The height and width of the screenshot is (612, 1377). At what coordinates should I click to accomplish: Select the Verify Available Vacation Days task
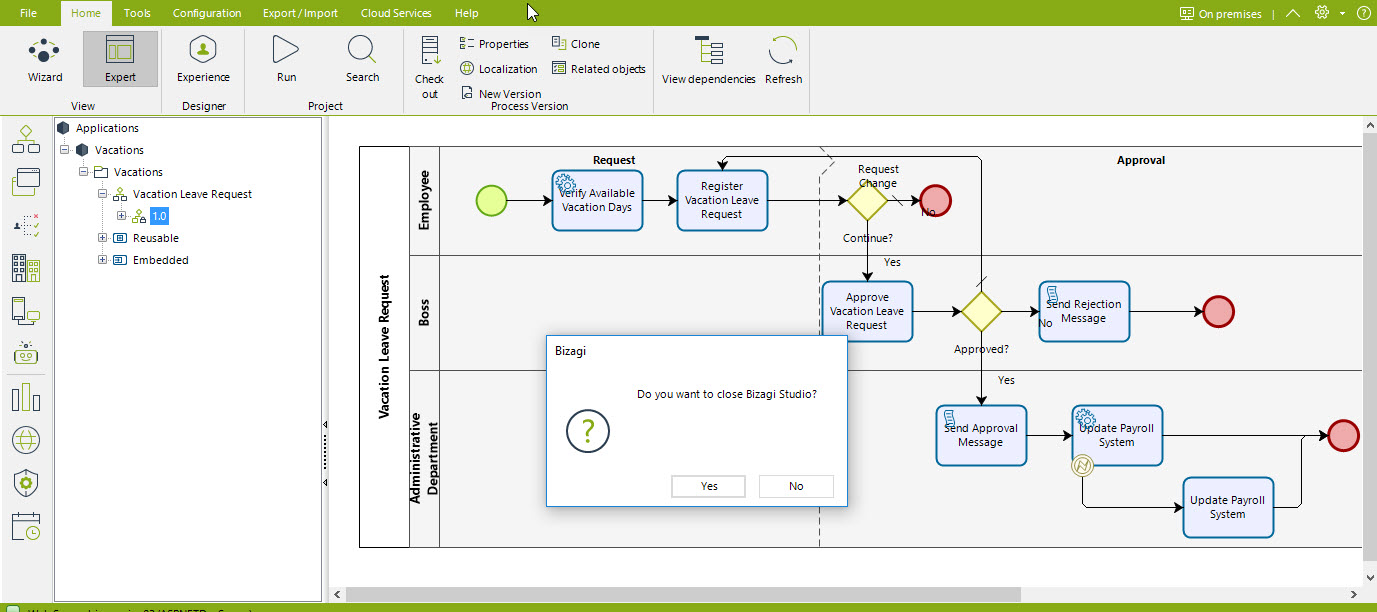coord(597,200)
